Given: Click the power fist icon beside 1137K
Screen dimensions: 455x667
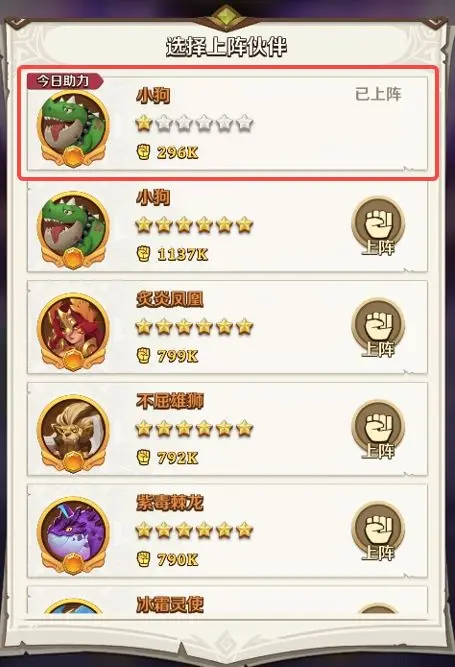Looking at the screenshot, I should 144,254.
